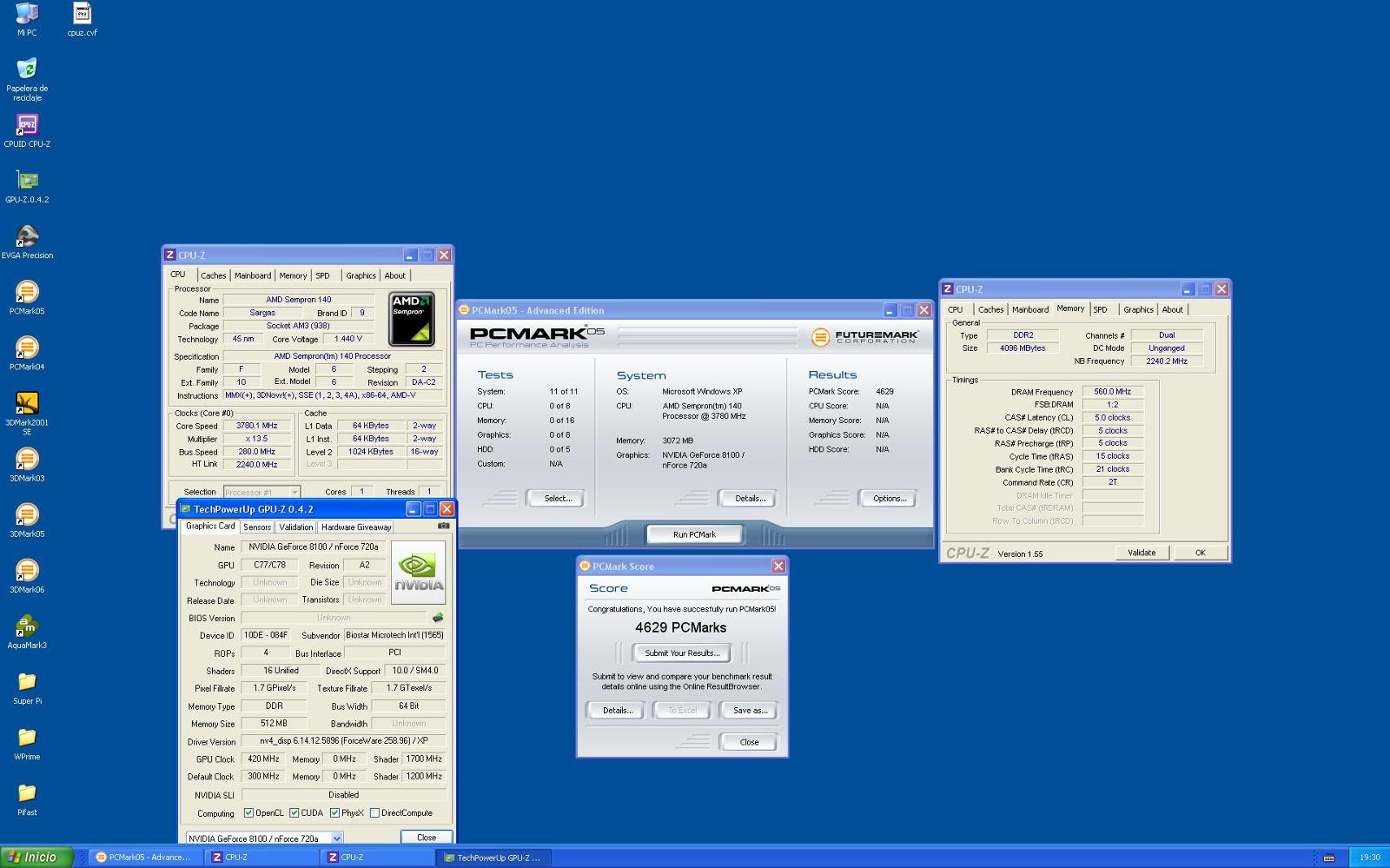This screenshot has height=868, width=1390.
Task: Switch to Mainboard tab in left CPU-Z
Action: tap(253, 275)
